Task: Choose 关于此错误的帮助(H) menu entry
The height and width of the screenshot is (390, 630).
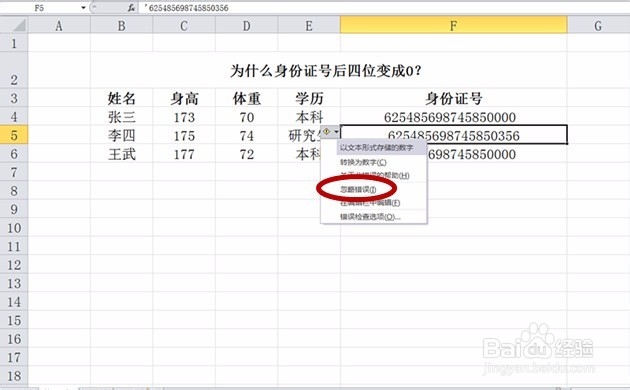Action: 374,176
